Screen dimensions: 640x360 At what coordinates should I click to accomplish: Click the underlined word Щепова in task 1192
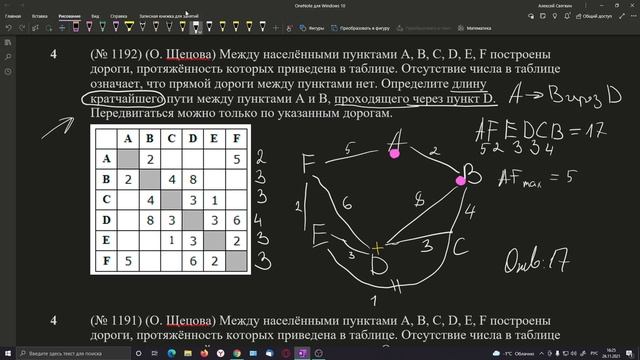(x=189, y=54)
